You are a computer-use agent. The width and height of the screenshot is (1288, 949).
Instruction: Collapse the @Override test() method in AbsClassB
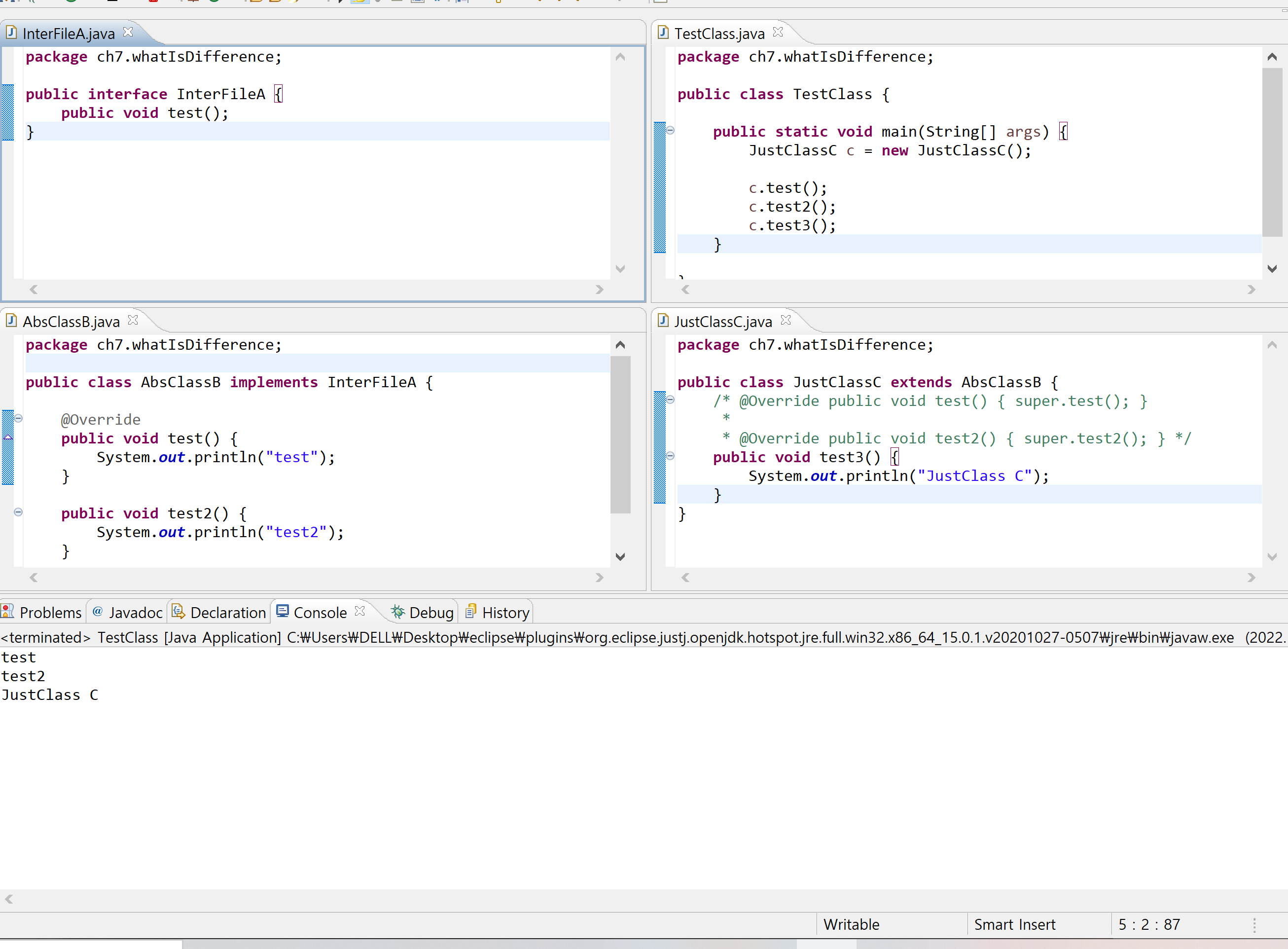coord(18,418)
